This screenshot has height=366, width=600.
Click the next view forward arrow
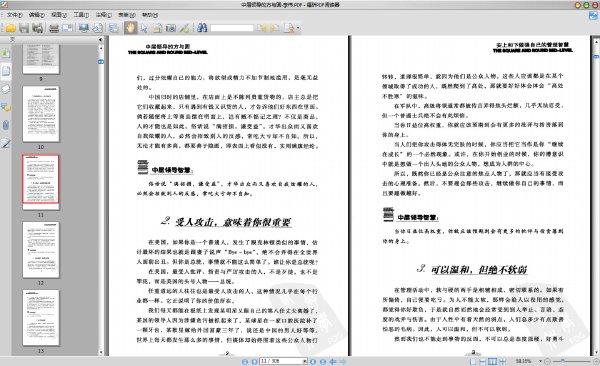point(342,361)
